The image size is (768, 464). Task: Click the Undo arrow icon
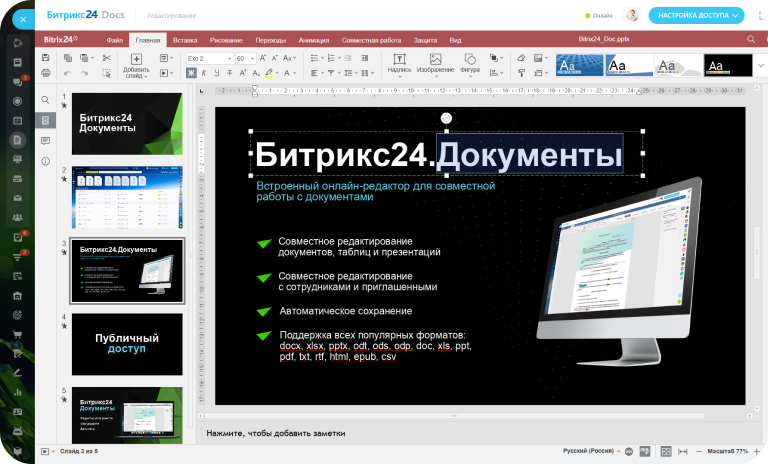[68, 73]
